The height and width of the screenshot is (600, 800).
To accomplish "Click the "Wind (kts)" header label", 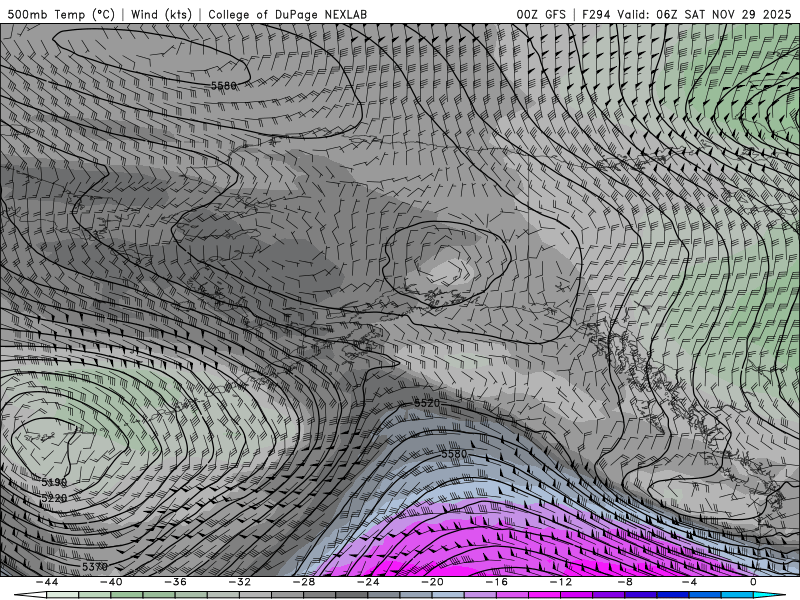I will (x=161, y=14).
